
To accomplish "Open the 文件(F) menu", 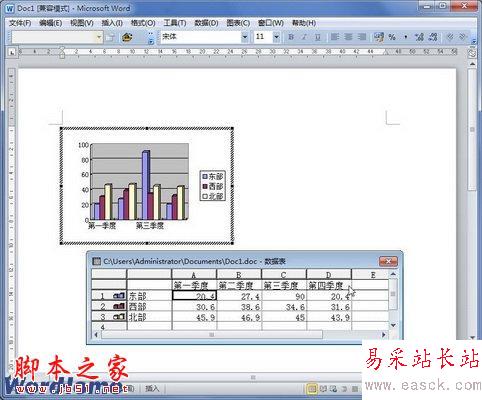I will tap(20, 23).
